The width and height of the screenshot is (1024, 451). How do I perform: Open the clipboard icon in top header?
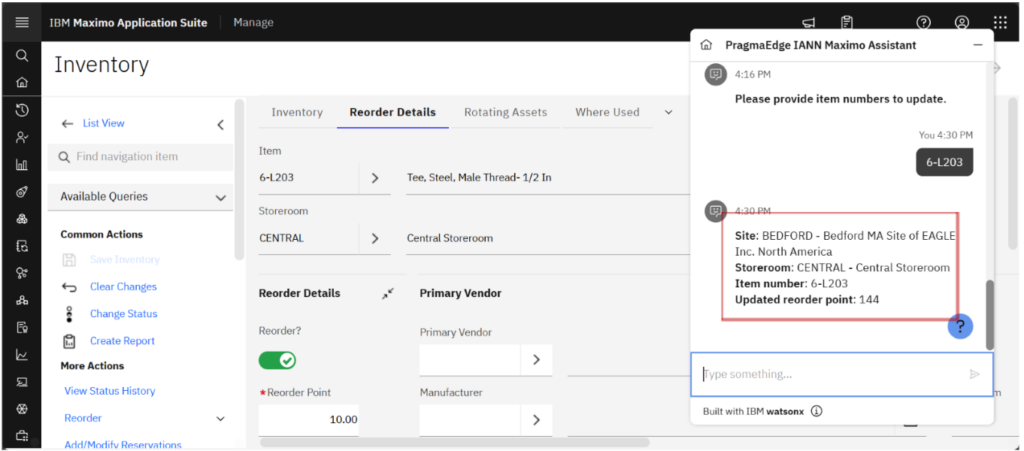[846, 22]
